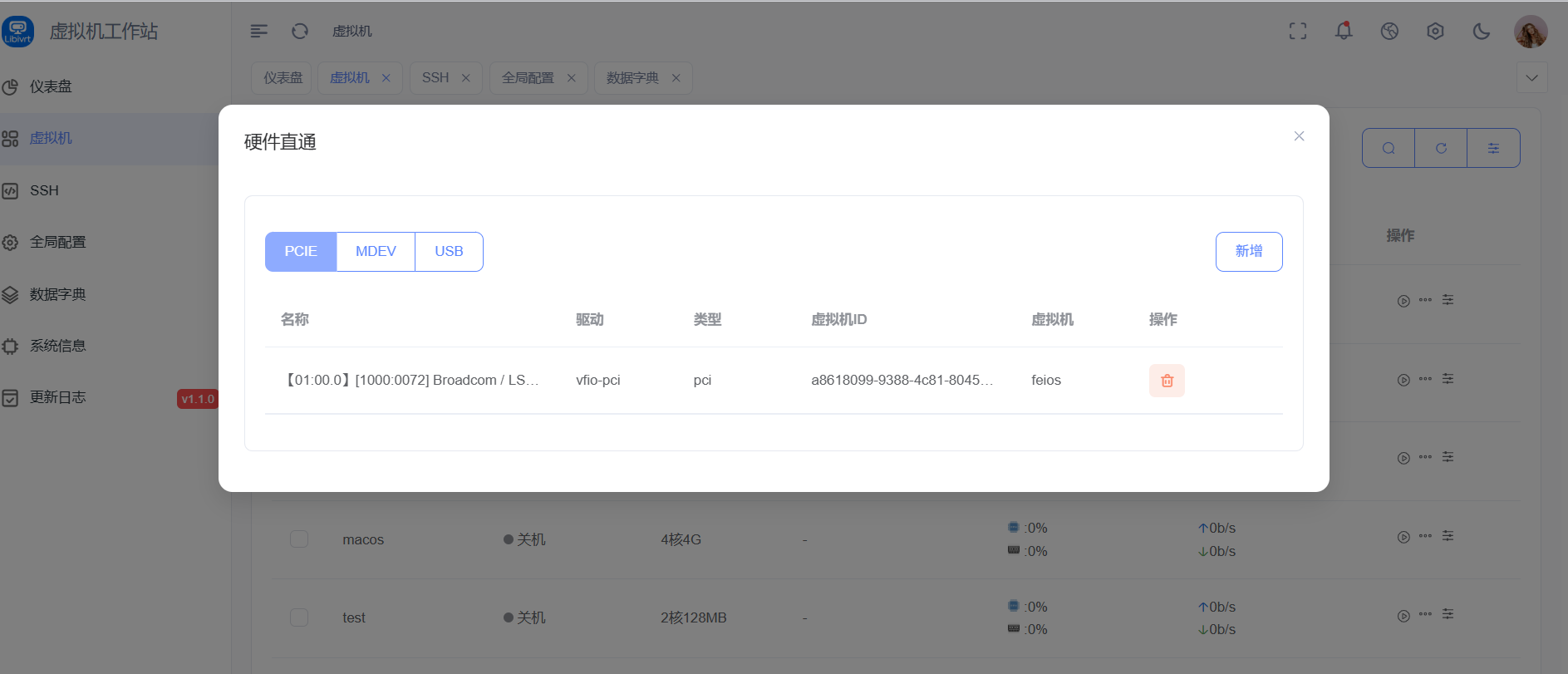Viewport: 1568px width, 674px height.
Task: Open 系统信息 in the sidebar
Action: 57,346
